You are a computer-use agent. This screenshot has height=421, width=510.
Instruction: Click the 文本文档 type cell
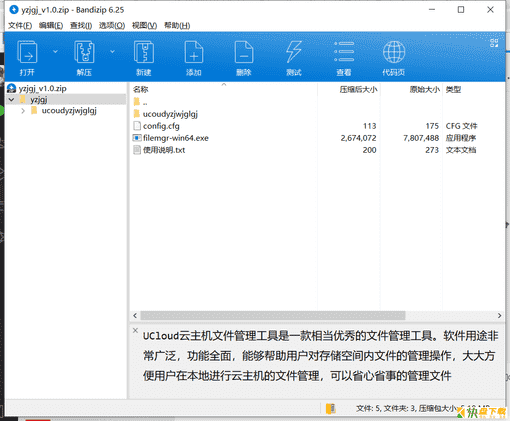pos(461,150)
